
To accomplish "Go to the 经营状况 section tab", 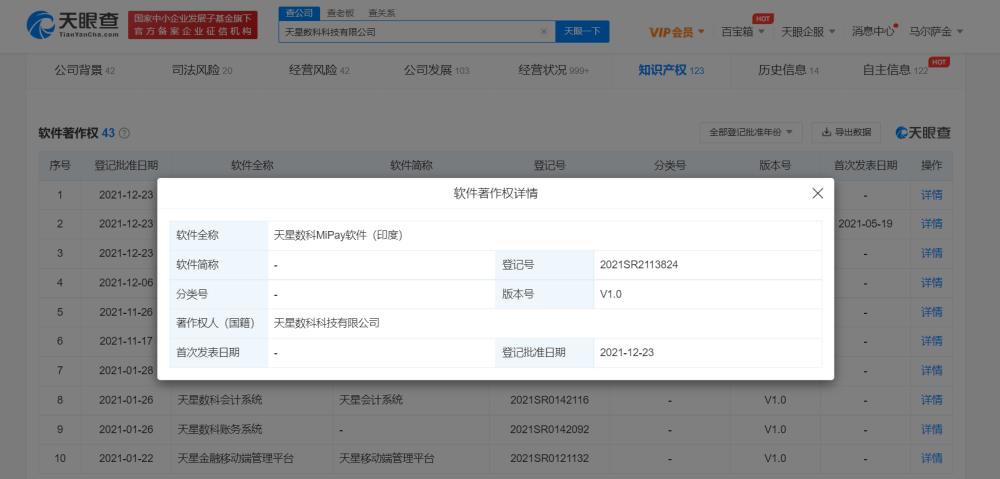I will coord(554,70).
